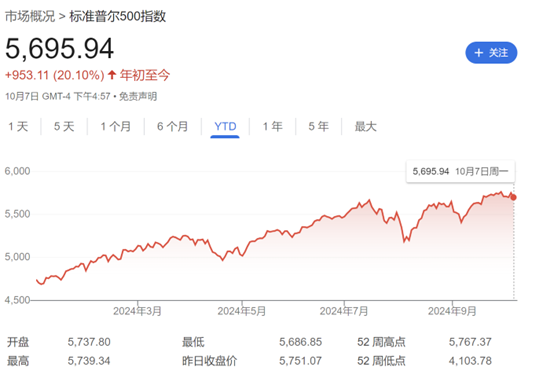Click the 开盘 label
The width and height of the screenshot is (554, 374).
18,342
